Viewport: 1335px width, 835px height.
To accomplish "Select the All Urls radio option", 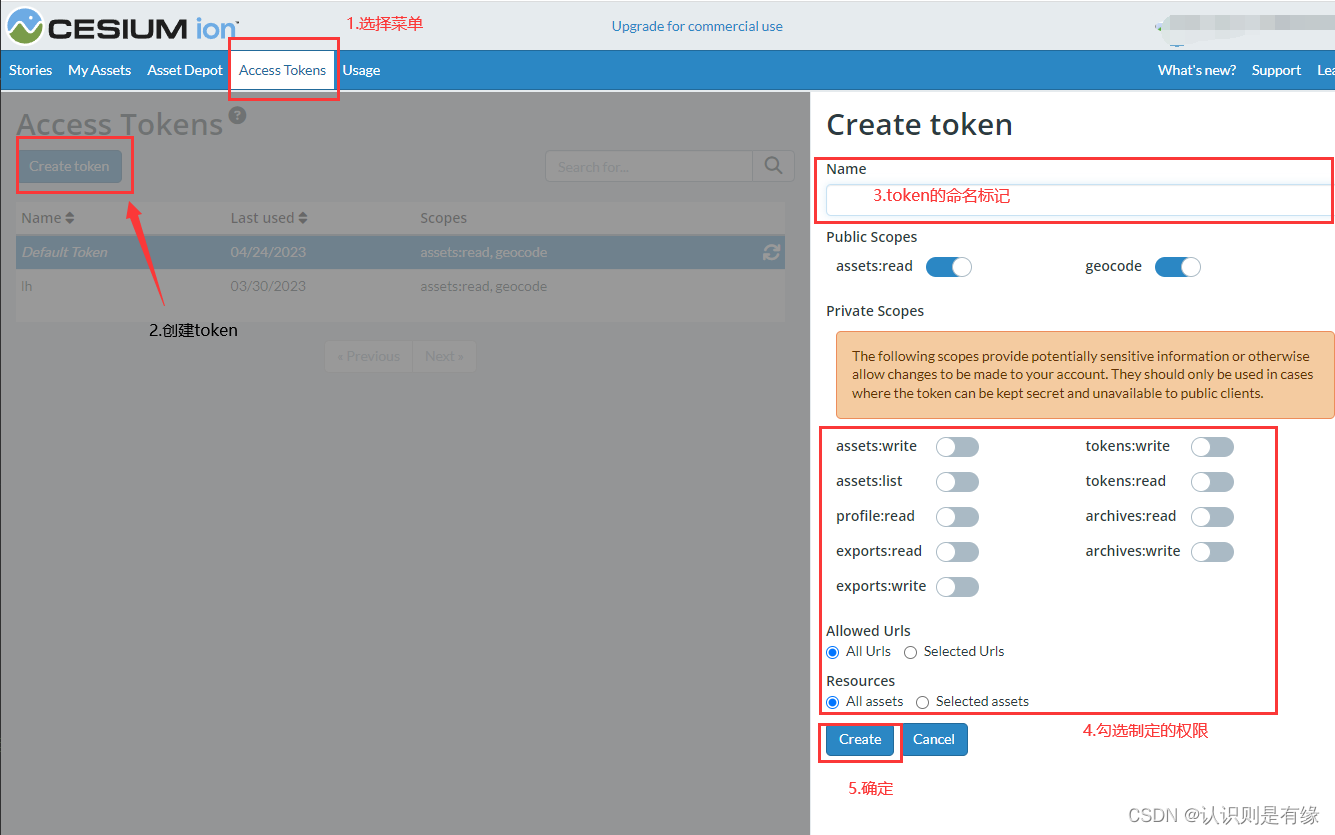I will coord(833,652).
